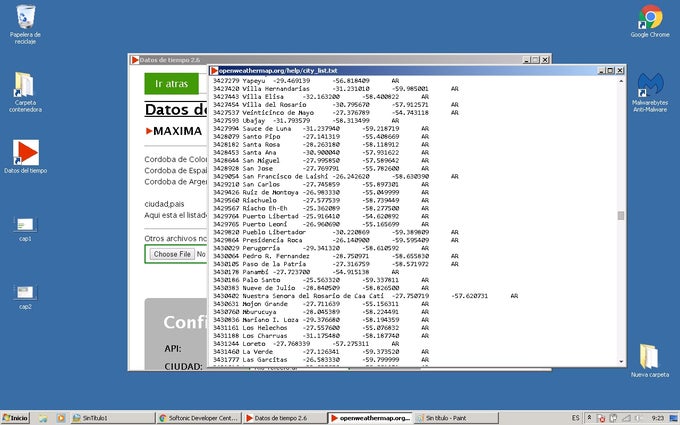Image resolution: width=680 pixels, height=425 pixels.
Task: Select the San Francisco de Laishi row
Action: (335, 177)
